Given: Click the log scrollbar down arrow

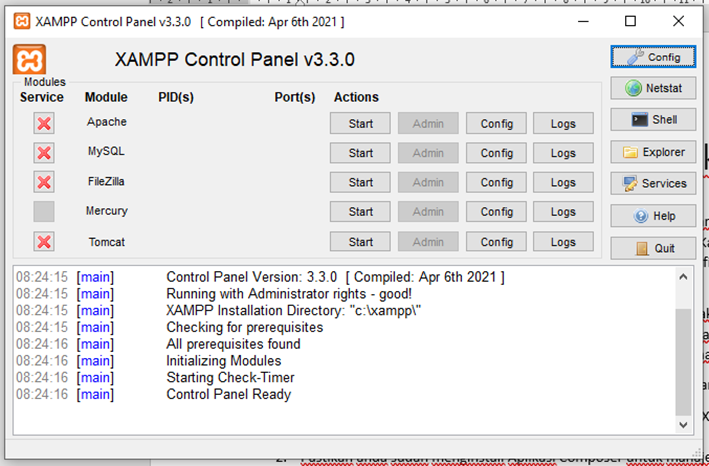Looking at the screenshot, I should click(683, 425).
